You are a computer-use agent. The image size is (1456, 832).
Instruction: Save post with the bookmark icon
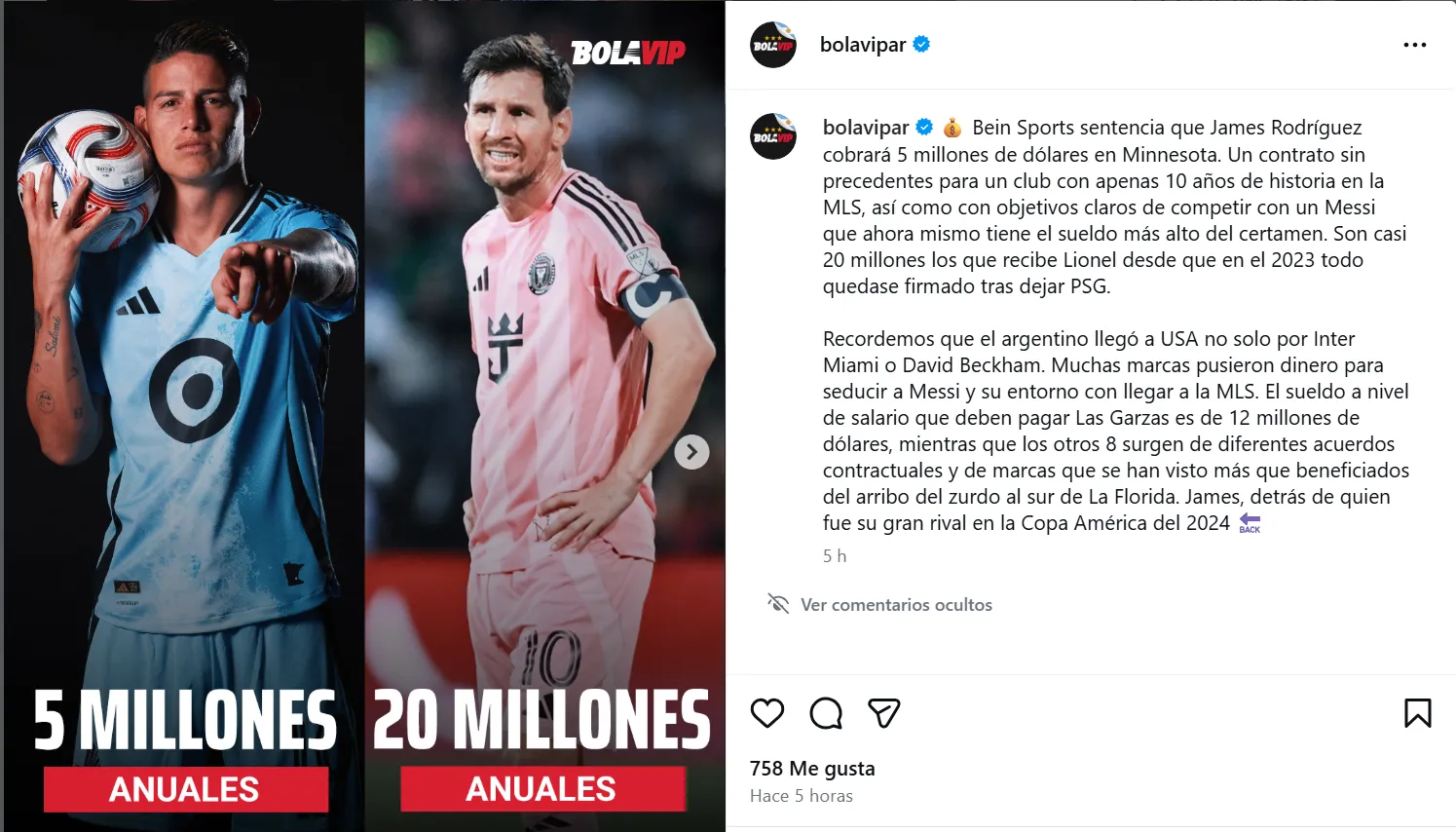tap(1417, 713)
